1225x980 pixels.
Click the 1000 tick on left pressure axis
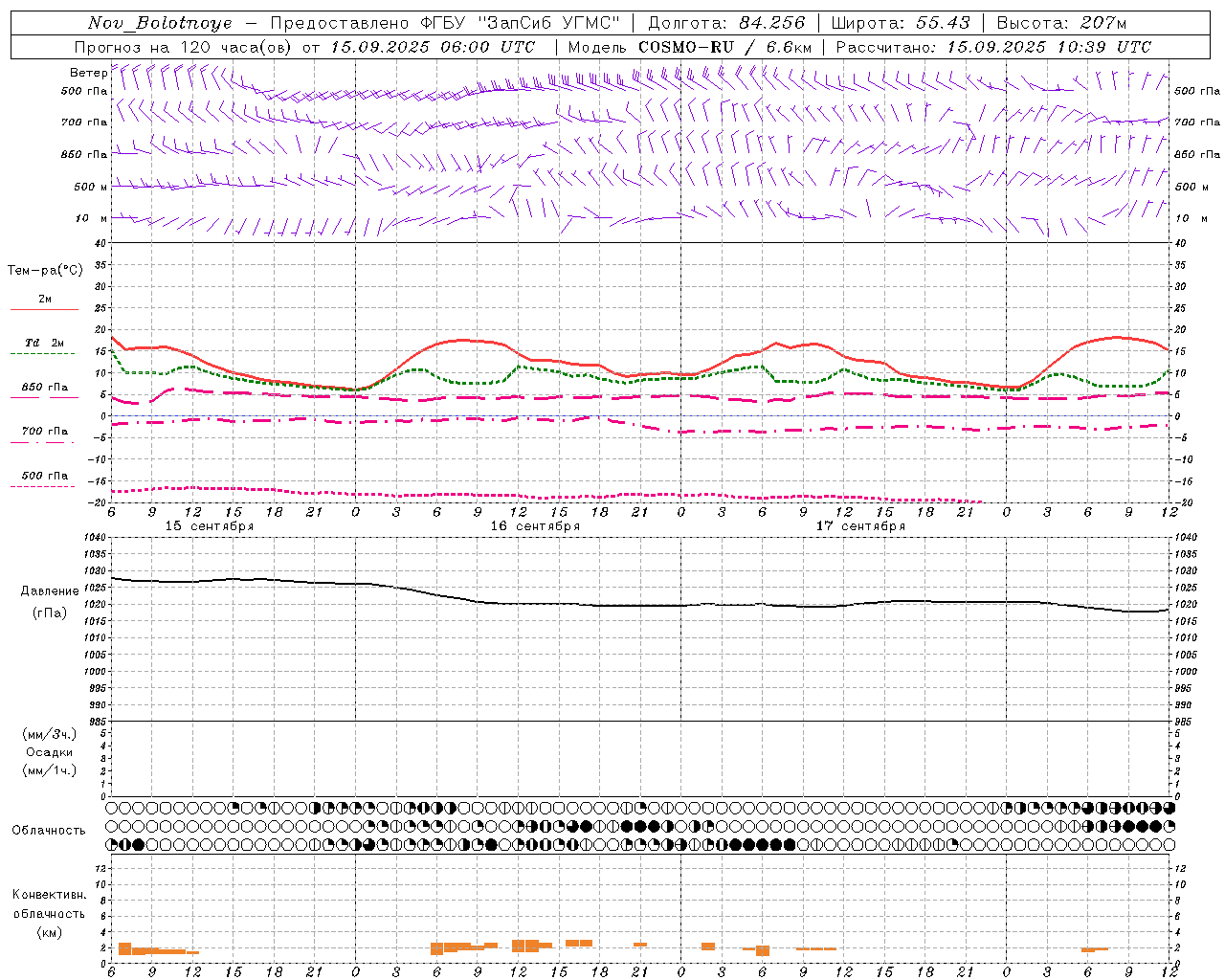pyautogui.click(x=96, y=672)
